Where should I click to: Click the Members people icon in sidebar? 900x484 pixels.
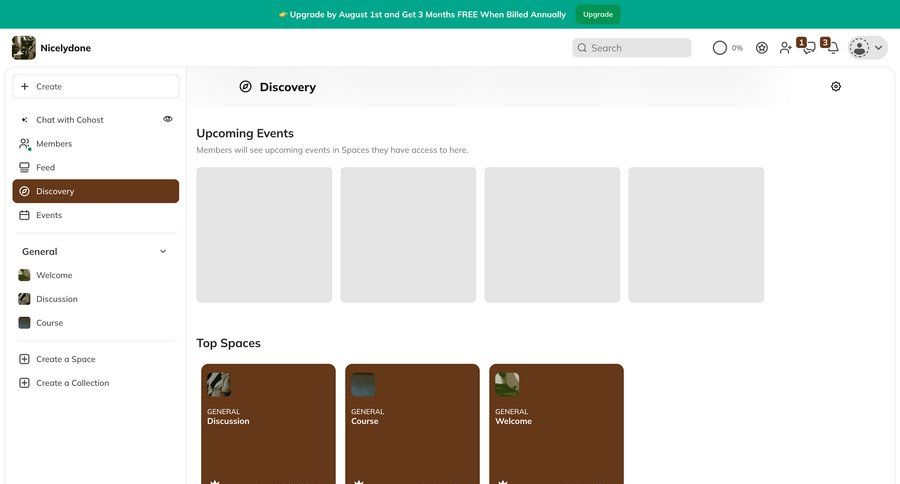coord(24,144)
